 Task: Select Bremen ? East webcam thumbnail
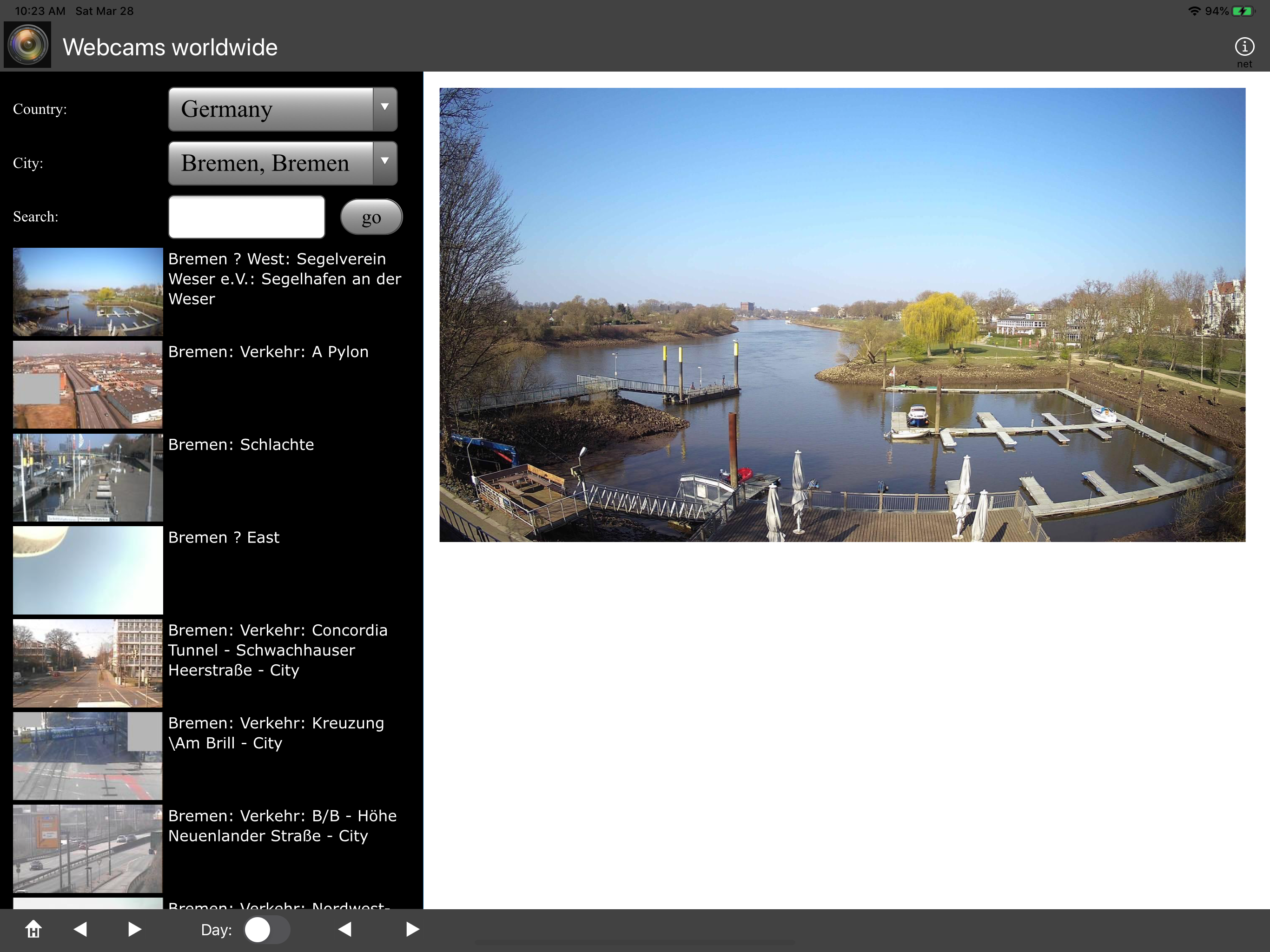pyautogui.click(x=88, y=570)
